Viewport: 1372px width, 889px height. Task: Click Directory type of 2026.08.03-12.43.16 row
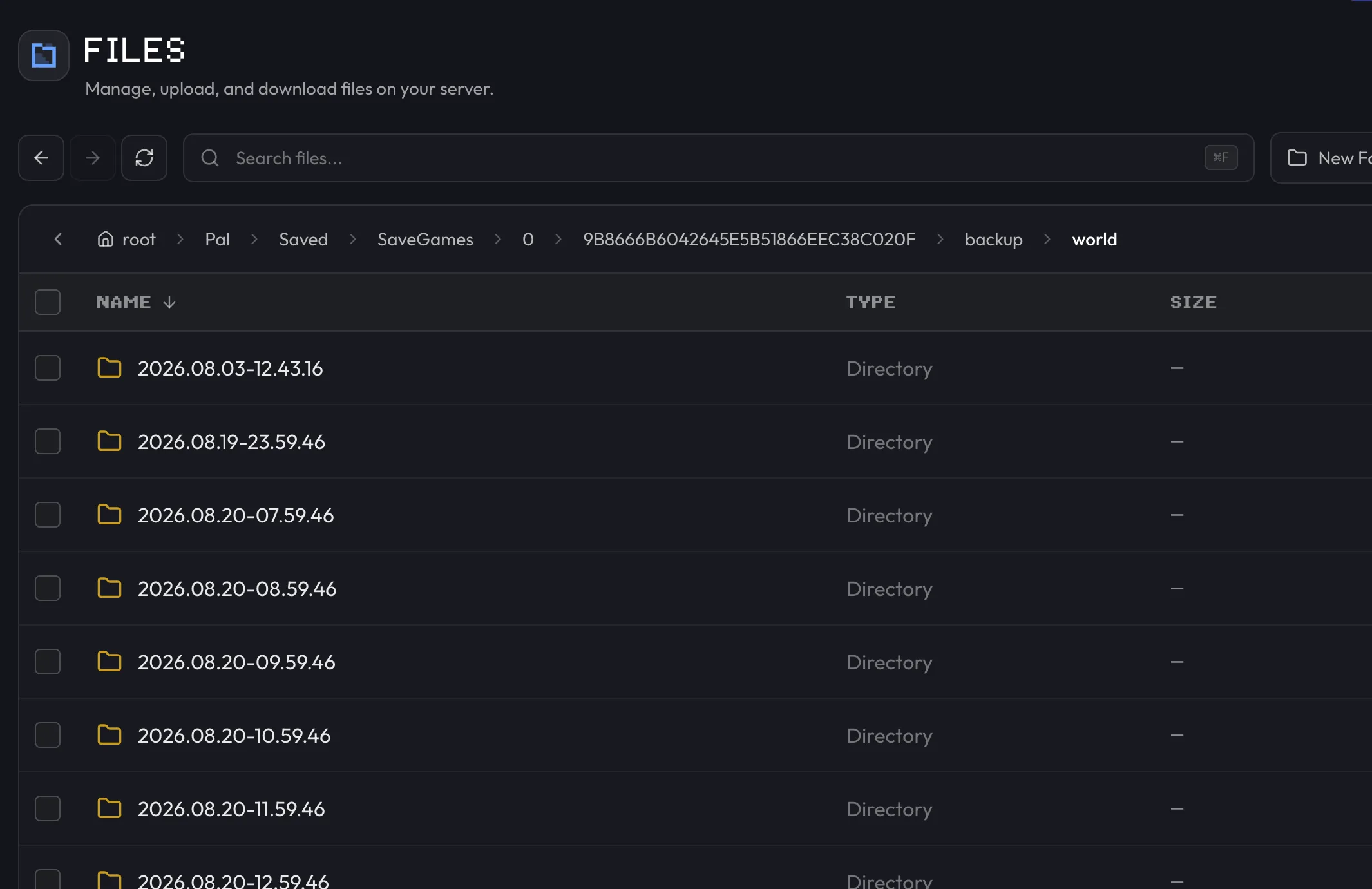889,368
